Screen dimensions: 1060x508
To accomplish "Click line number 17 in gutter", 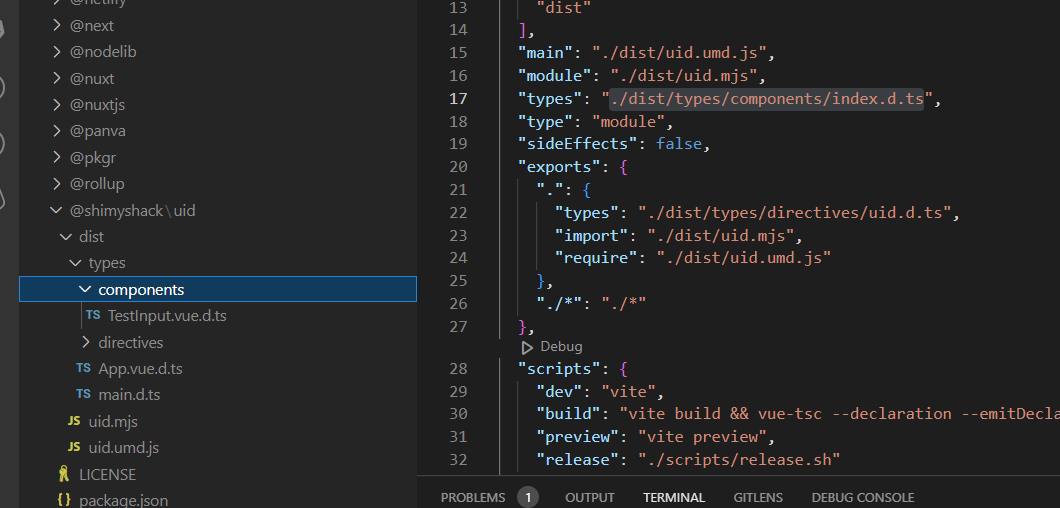I will coord(458,99).
